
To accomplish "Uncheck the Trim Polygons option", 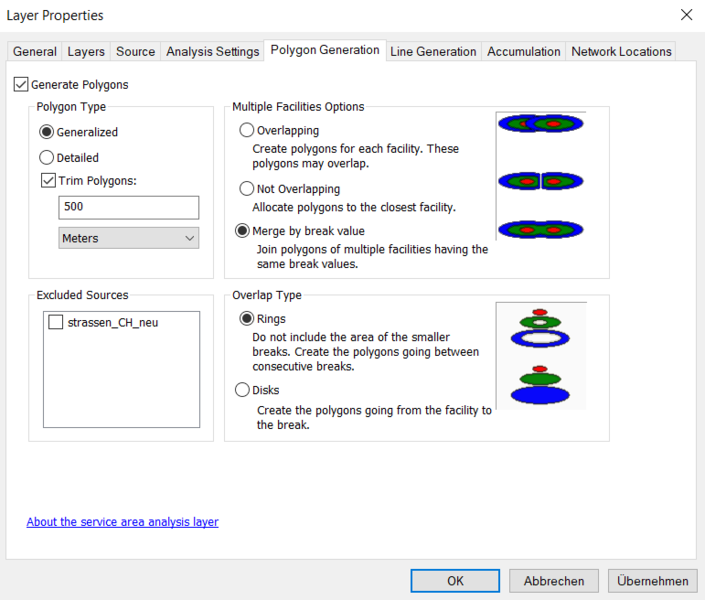I will coord(48,181).
